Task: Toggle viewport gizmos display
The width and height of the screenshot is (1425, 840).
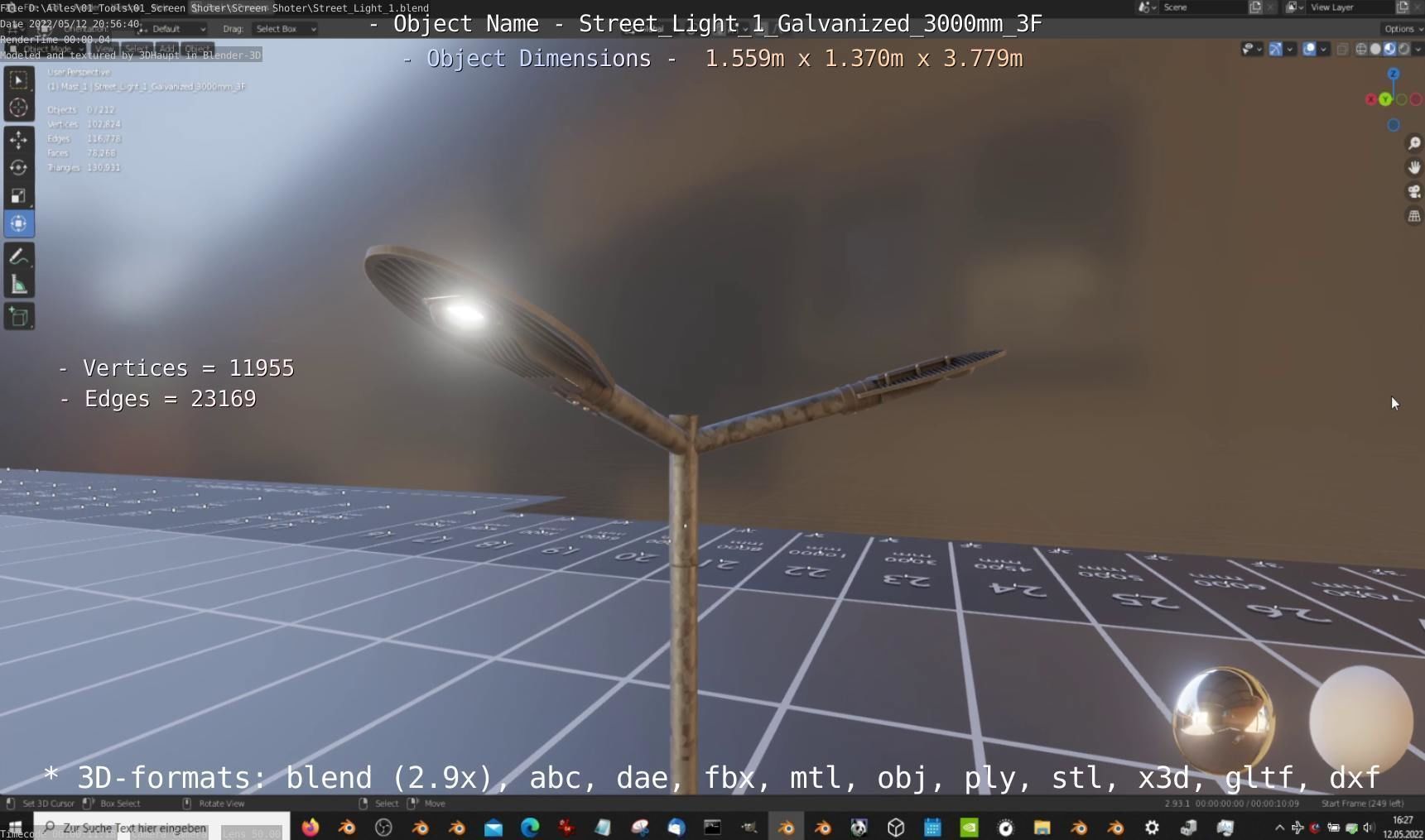Action: tap(1276, 50)
